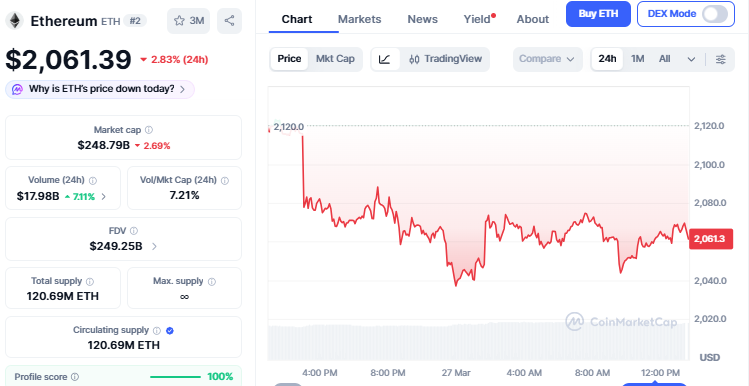This screenshot has width=749, height=386.
Task: Click the 2,120.0 opening price marker
Action: [289, 127]
